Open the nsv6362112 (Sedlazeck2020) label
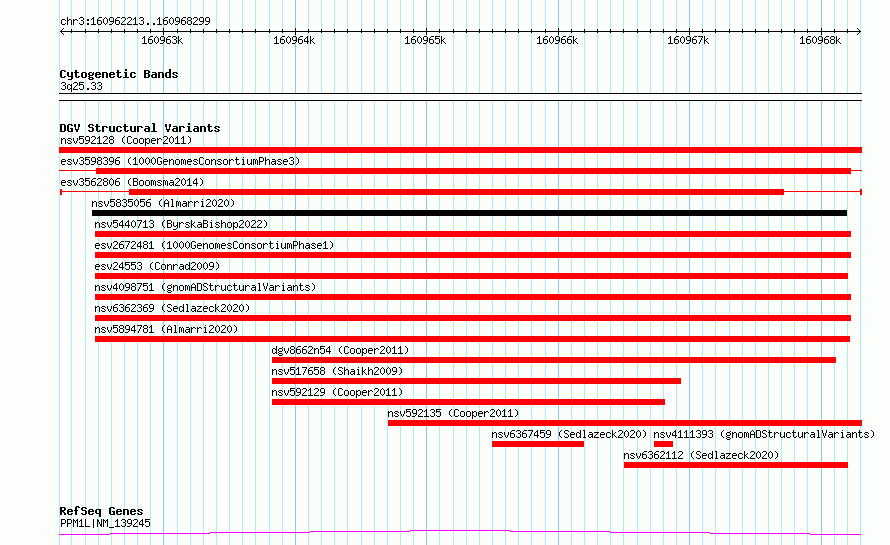Viewport: 890px width, 545px height. [701, 455]
